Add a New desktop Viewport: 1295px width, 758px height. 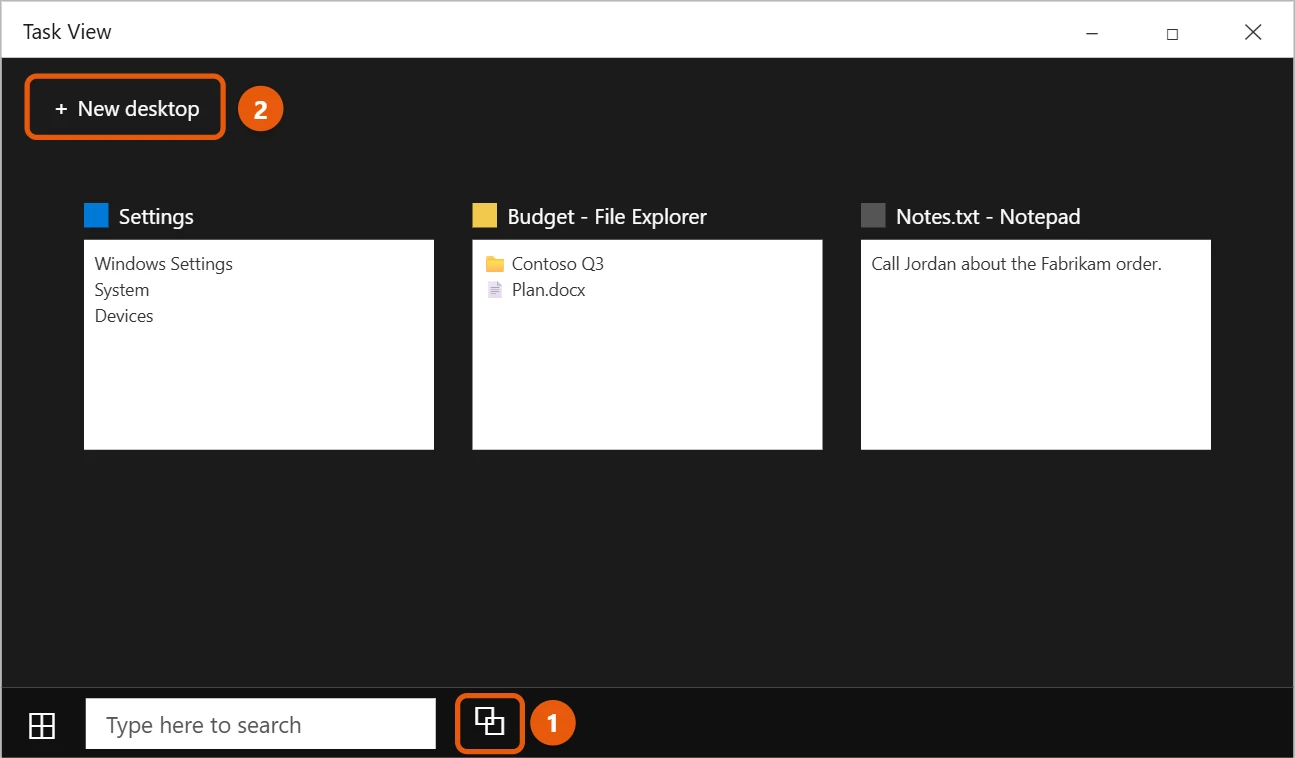tap(126, 109)
